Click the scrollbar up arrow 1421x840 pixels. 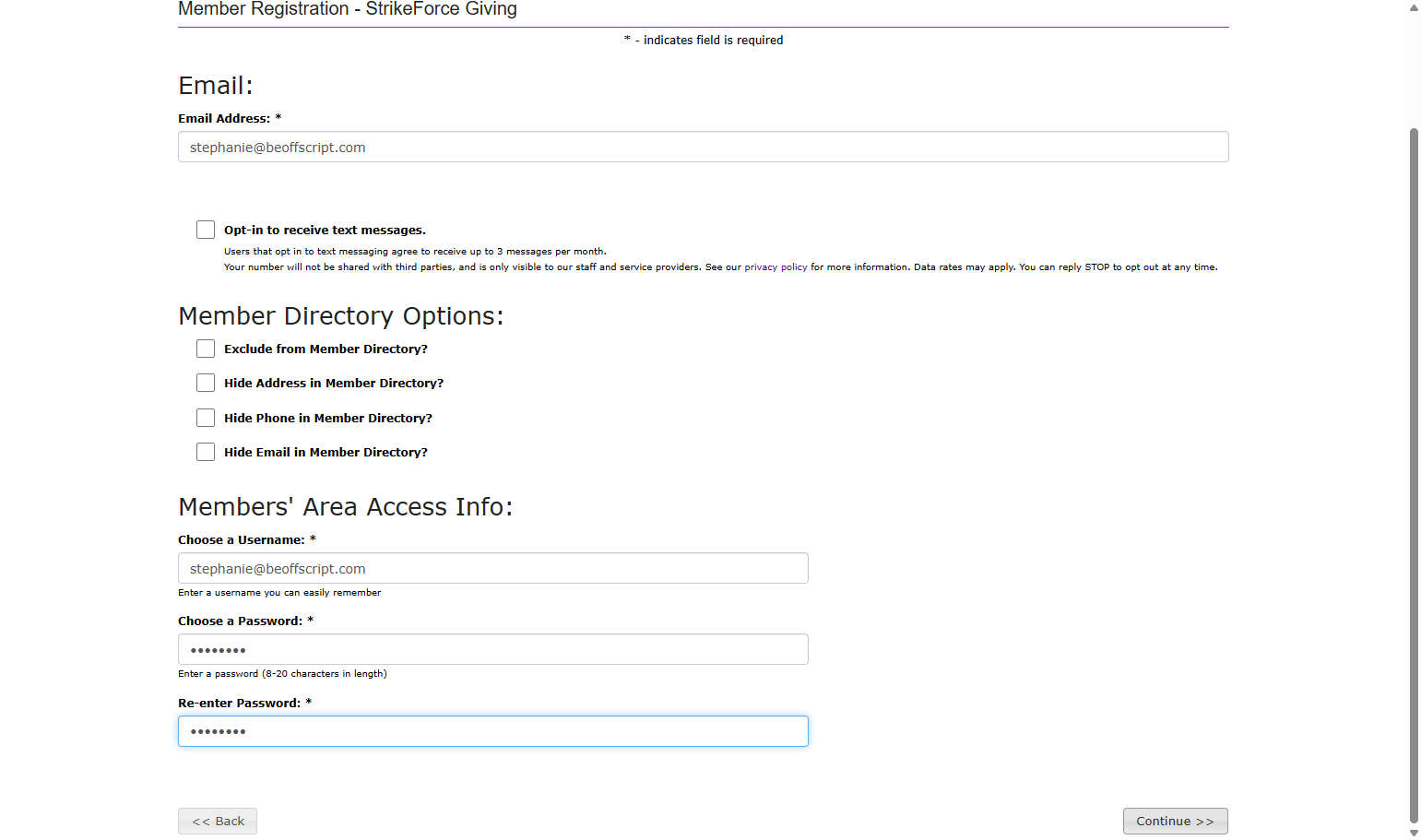[1414, 7]
